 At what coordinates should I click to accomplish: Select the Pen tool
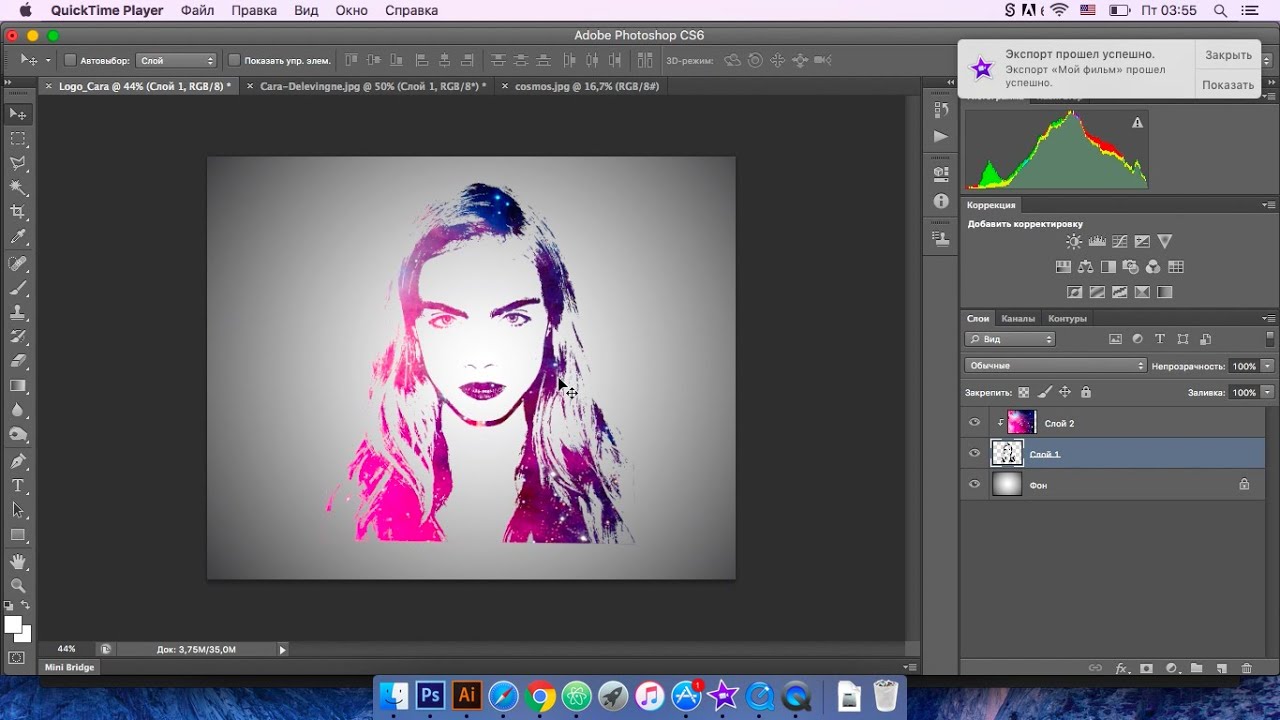pos(18,461)
